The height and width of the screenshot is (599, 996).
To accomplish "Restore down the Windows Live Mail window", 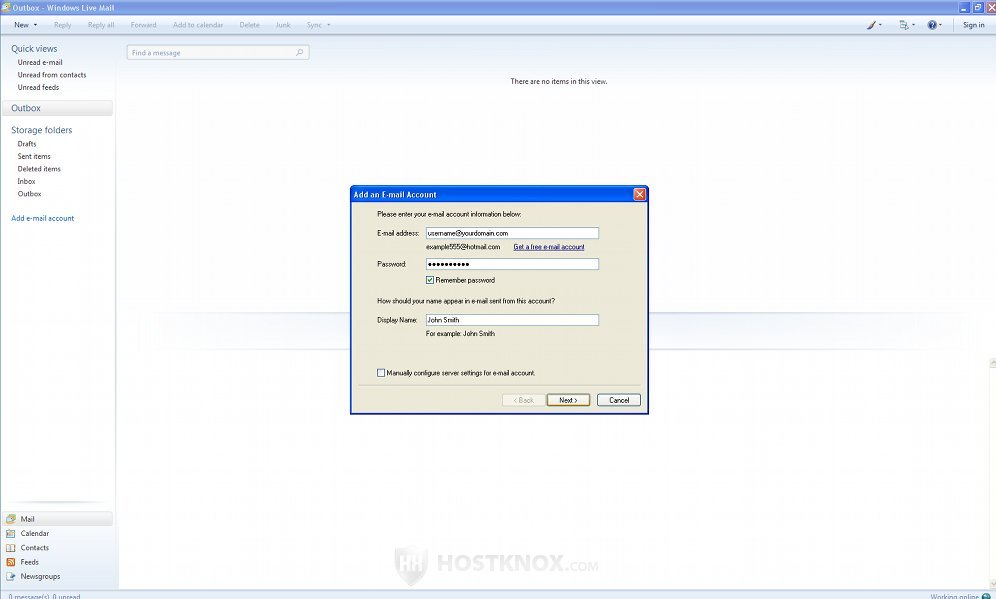I will 978,8.
